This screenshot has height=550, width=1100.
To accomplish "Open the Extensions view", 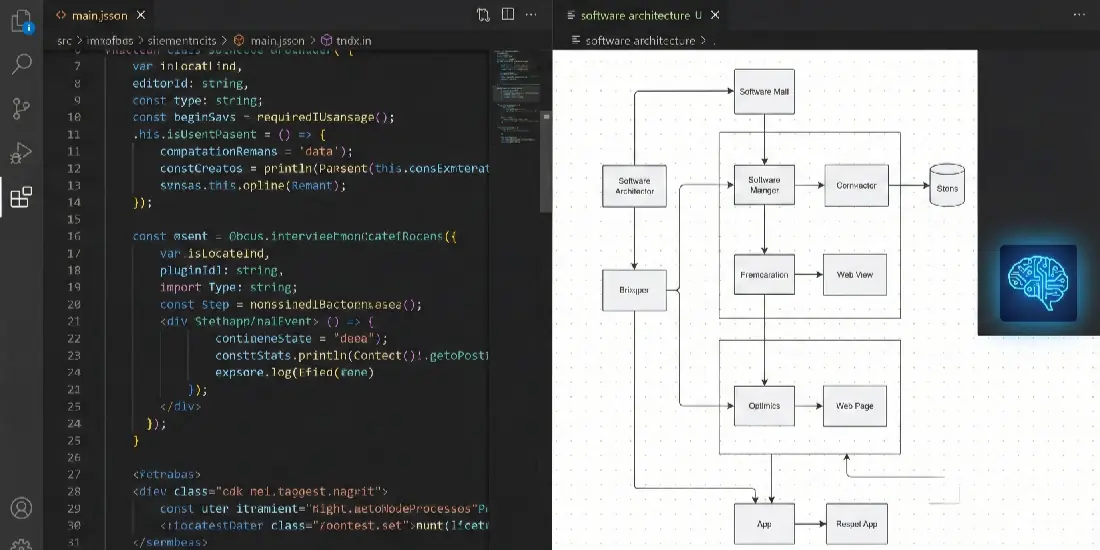I will pos(21,197).
